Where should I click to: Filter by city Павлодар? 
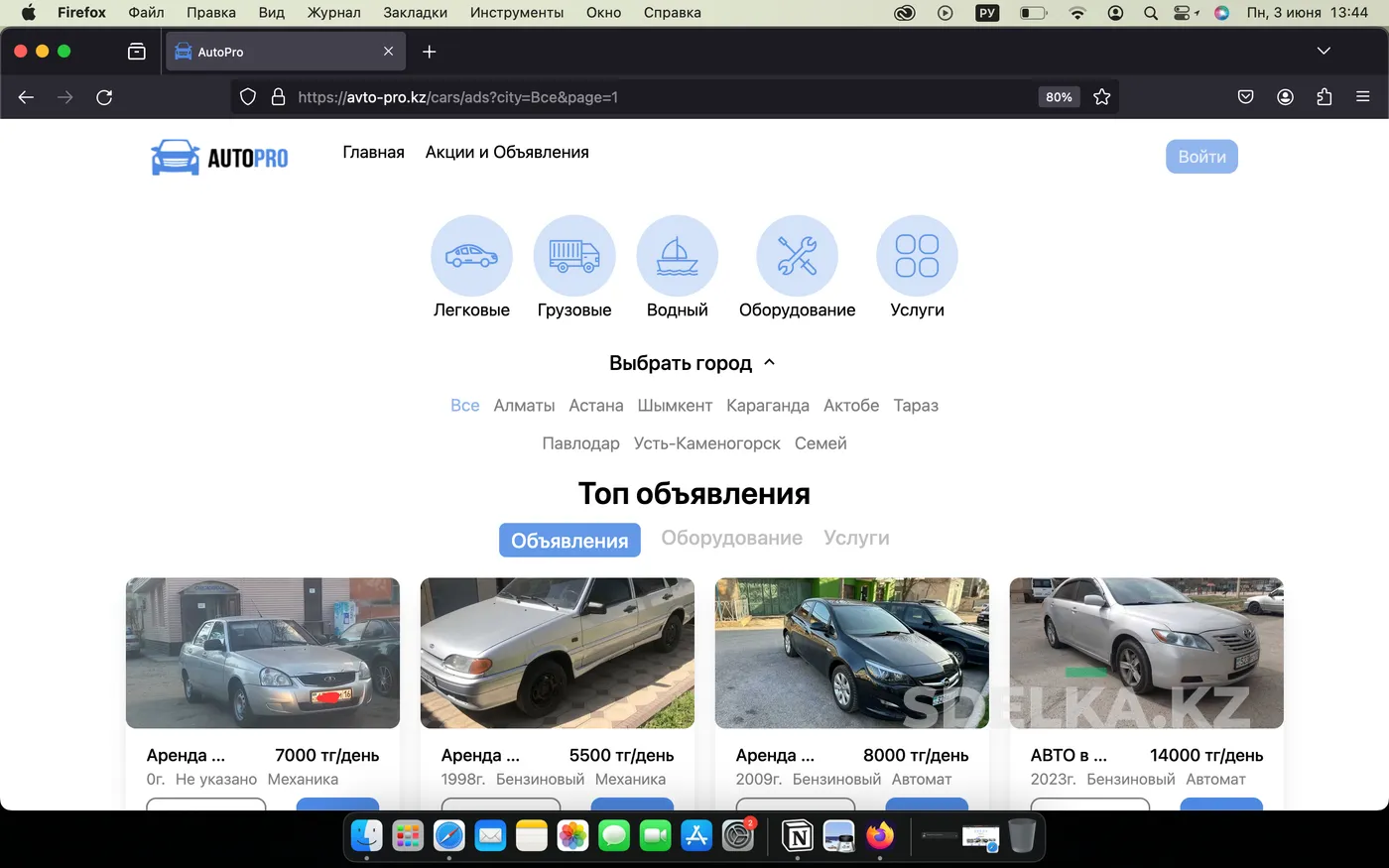[580, 443]
